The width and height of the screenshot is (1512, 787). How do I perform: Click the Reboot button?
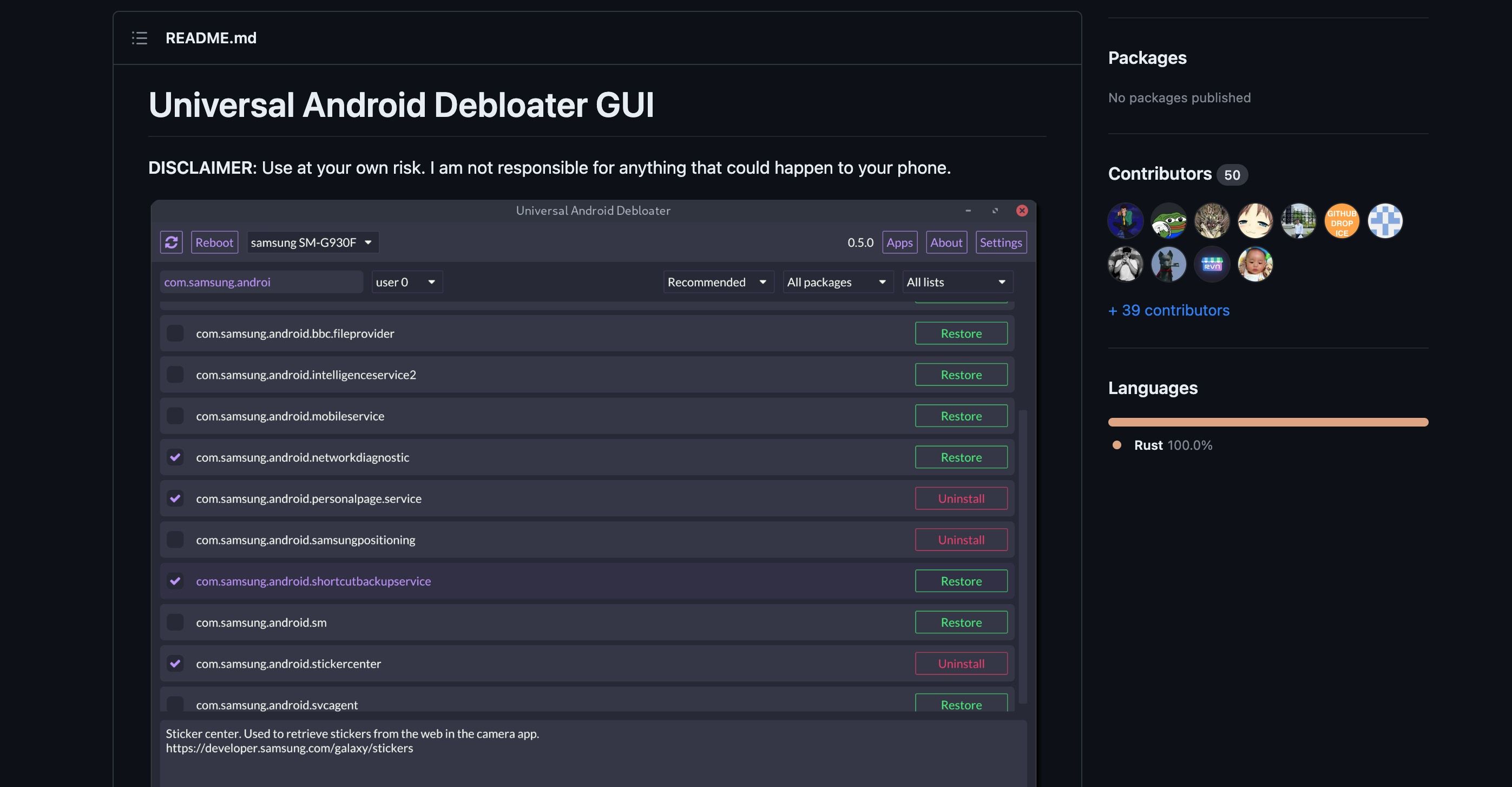click(x=214, y=242)
